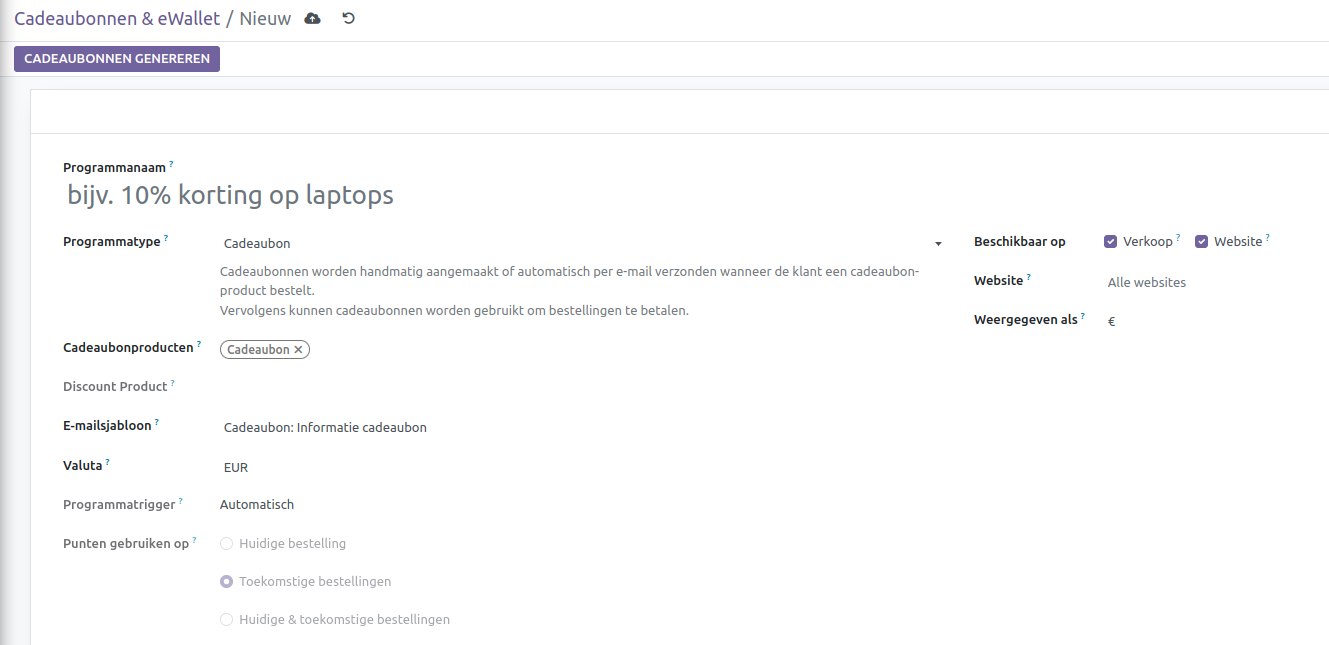1329x645 pixels.
Task: Remove the Cadeaubon product tag
Action: [298, 350]
